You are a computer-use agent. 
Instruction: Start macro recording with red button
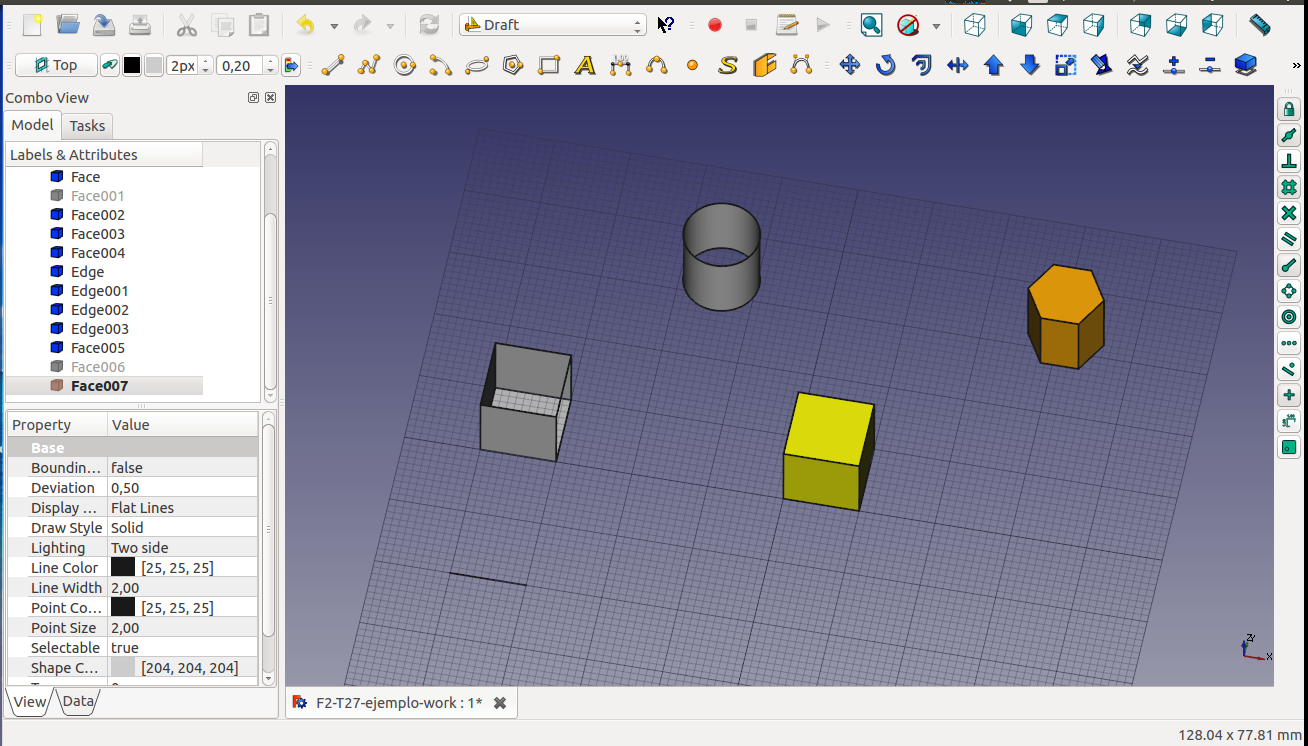715,25
